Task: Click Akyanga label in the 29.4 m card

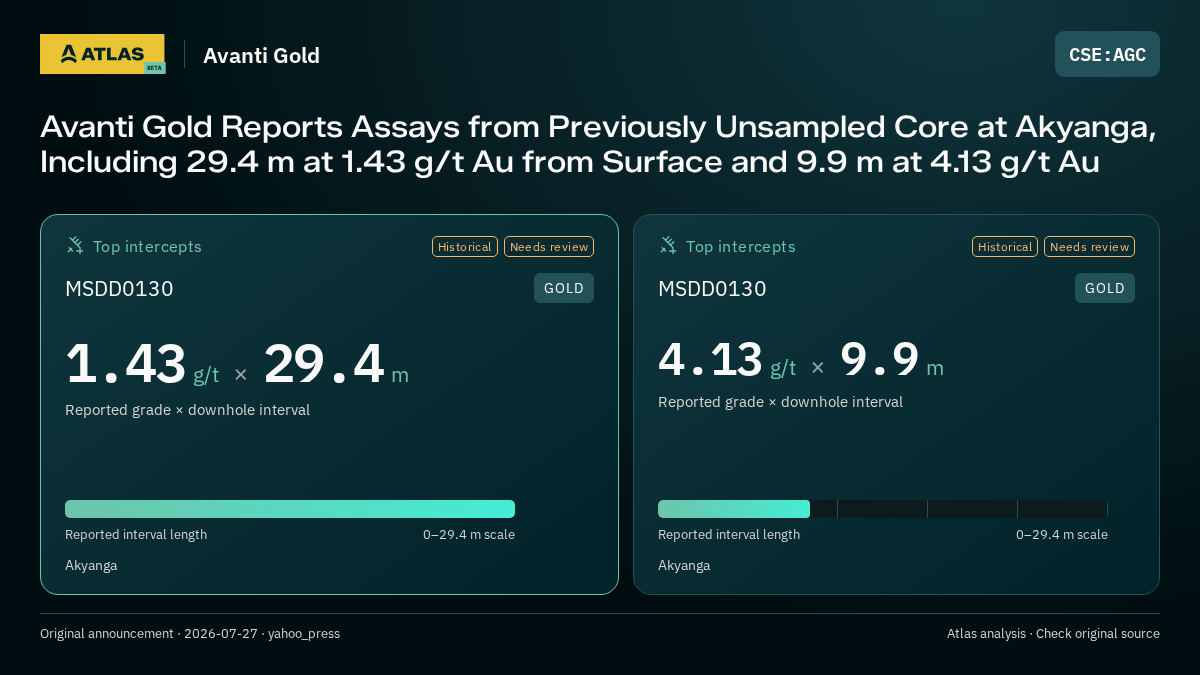Action: click(x=91, y=566)
